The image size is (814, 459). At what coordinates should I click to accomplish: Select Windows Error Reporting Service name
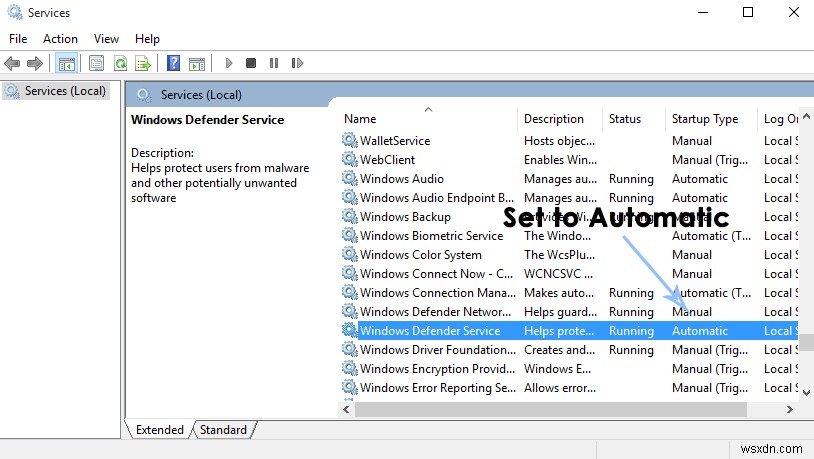pos(438,388)
